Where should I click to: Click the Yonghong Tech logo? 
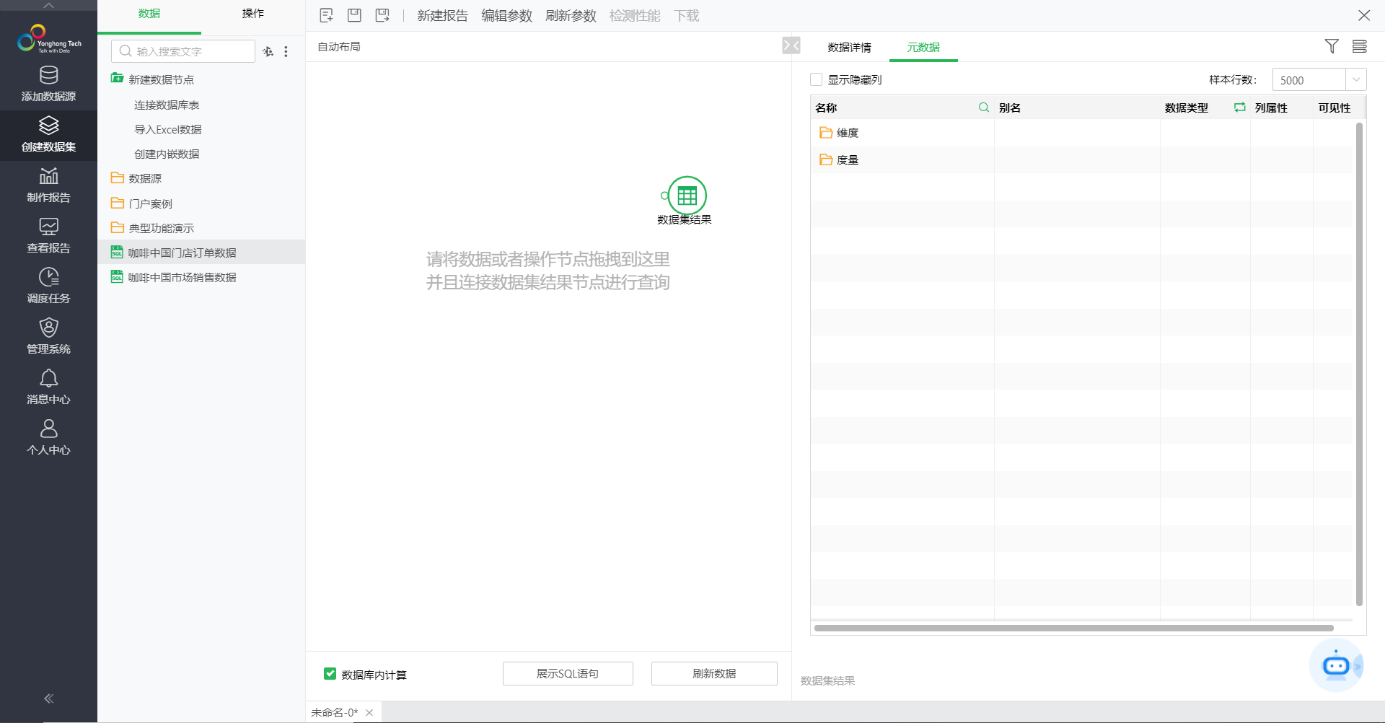coord(48,38)
